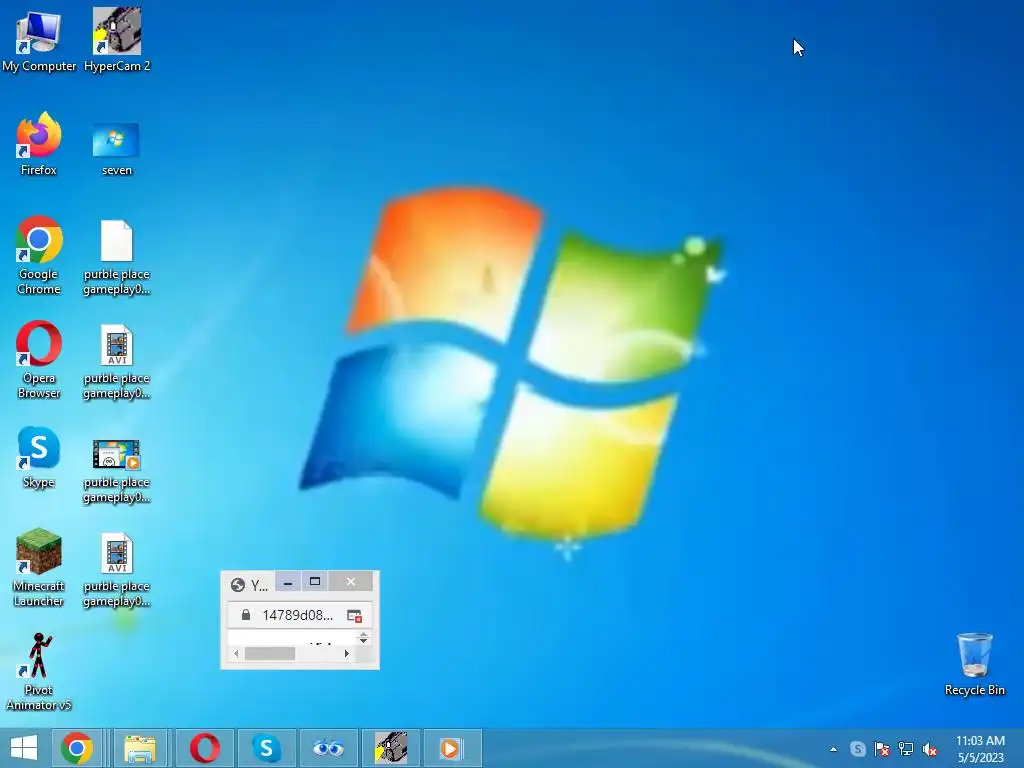Open the Windows Start button
The image size is (1024, 768).
coord(24,748)
